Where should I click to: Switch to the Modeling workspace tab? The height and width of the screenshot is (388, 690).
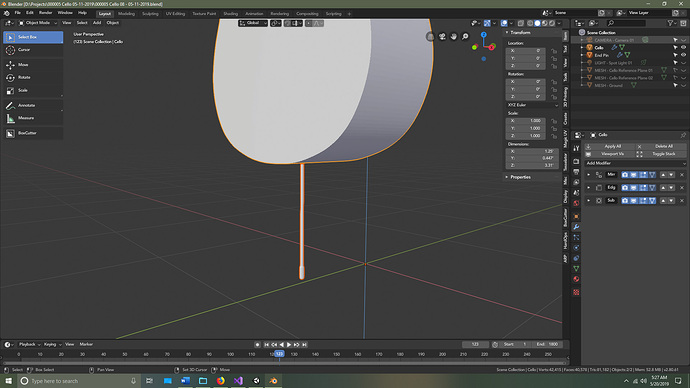click(126, 14)
